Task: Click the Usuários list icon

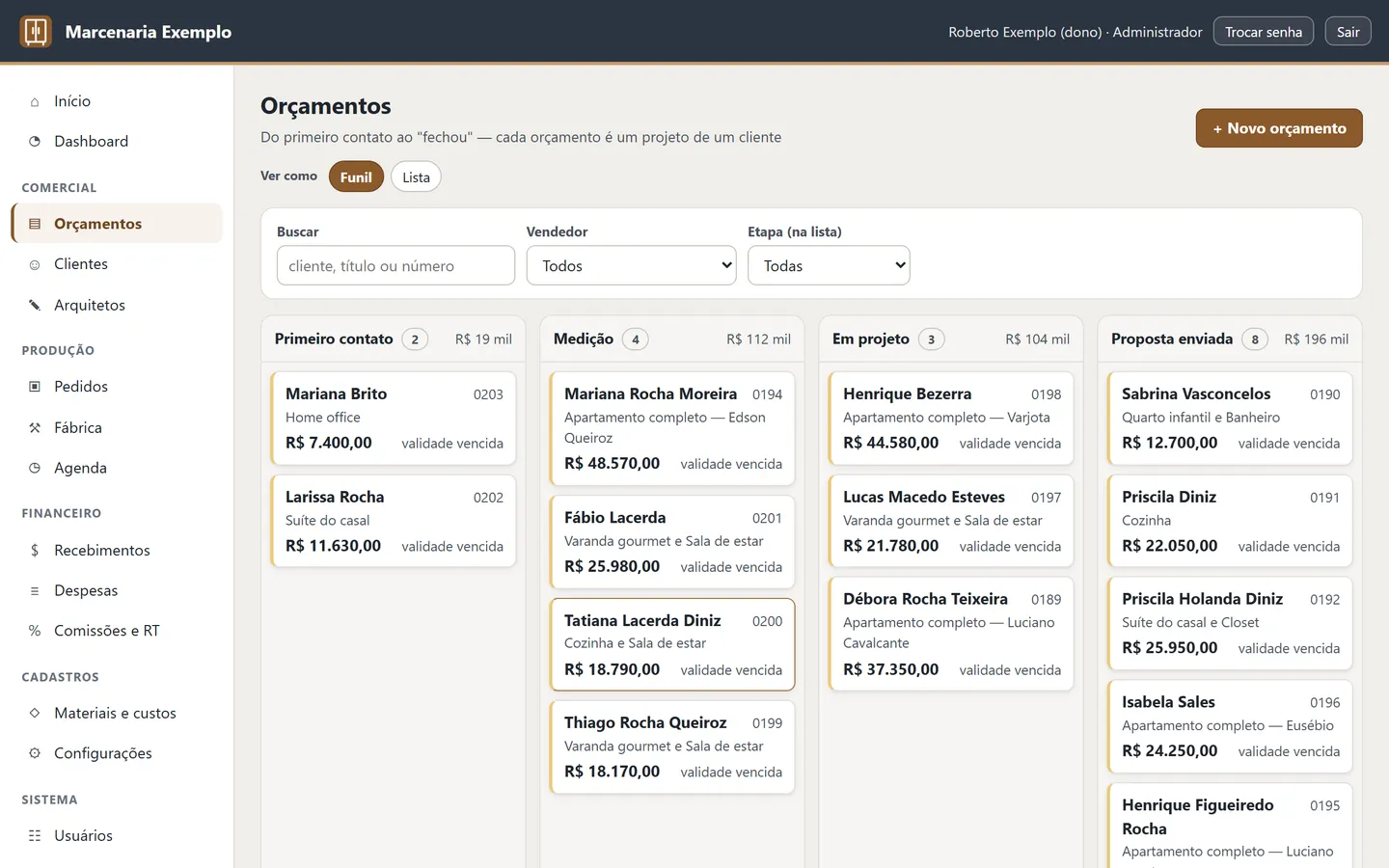Action: click(x=35, y=836)
